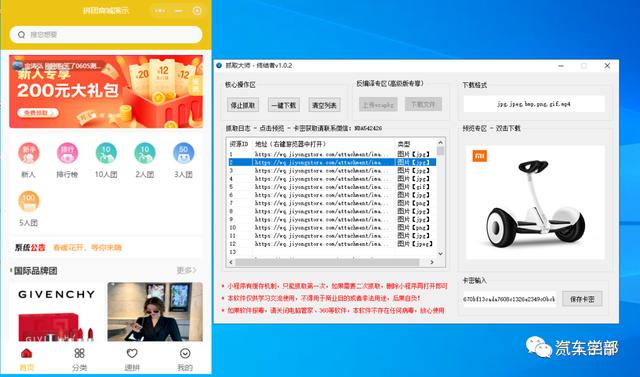Image resolution: width=640 pixels, height=377 pixels.
Task: Minimize the 抓取大师 window
Action: pyautogui.click(x=561, y=66)
